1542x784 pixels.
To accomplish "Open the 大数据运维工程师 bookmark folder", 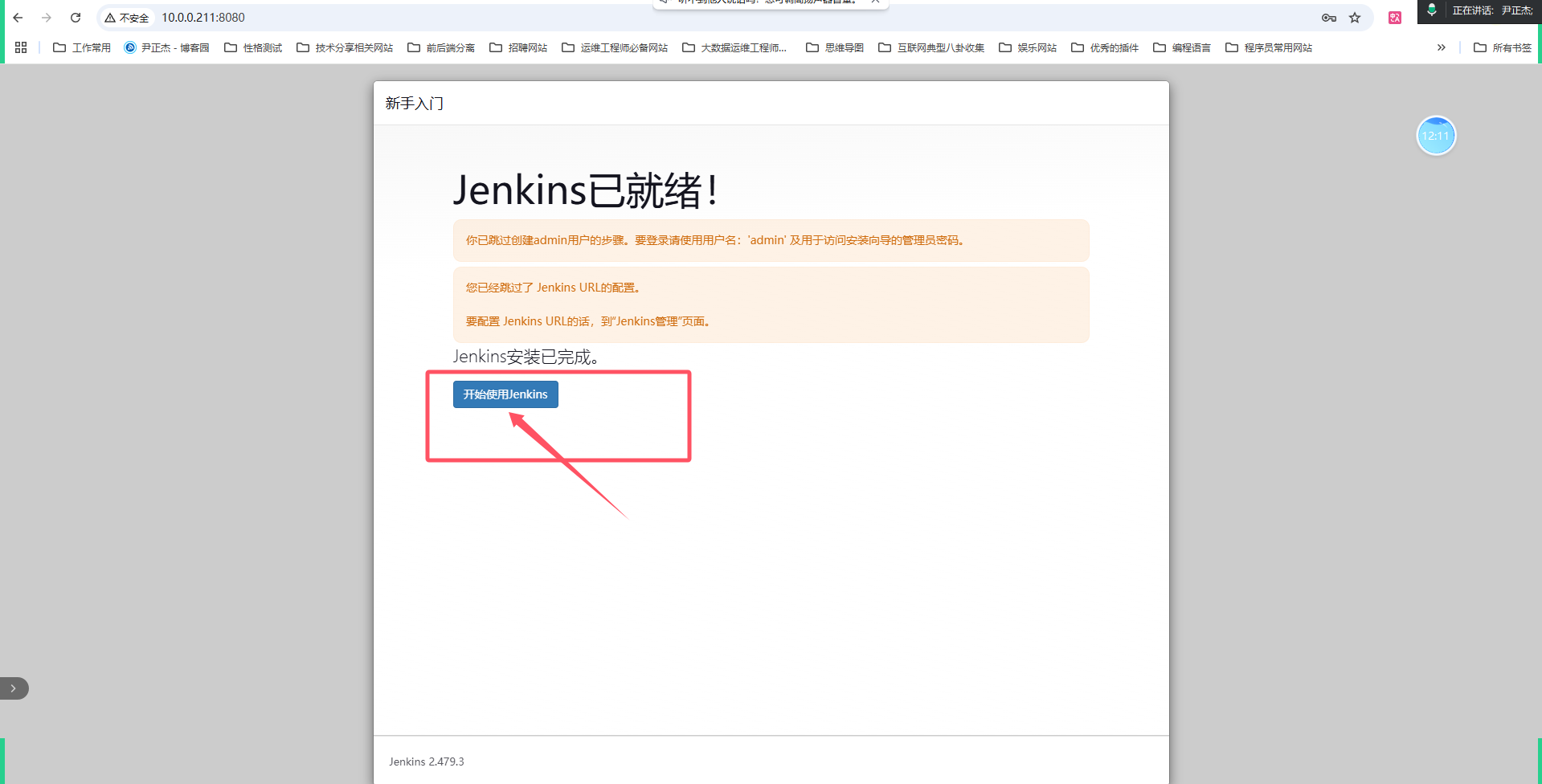I will (734, 47).
